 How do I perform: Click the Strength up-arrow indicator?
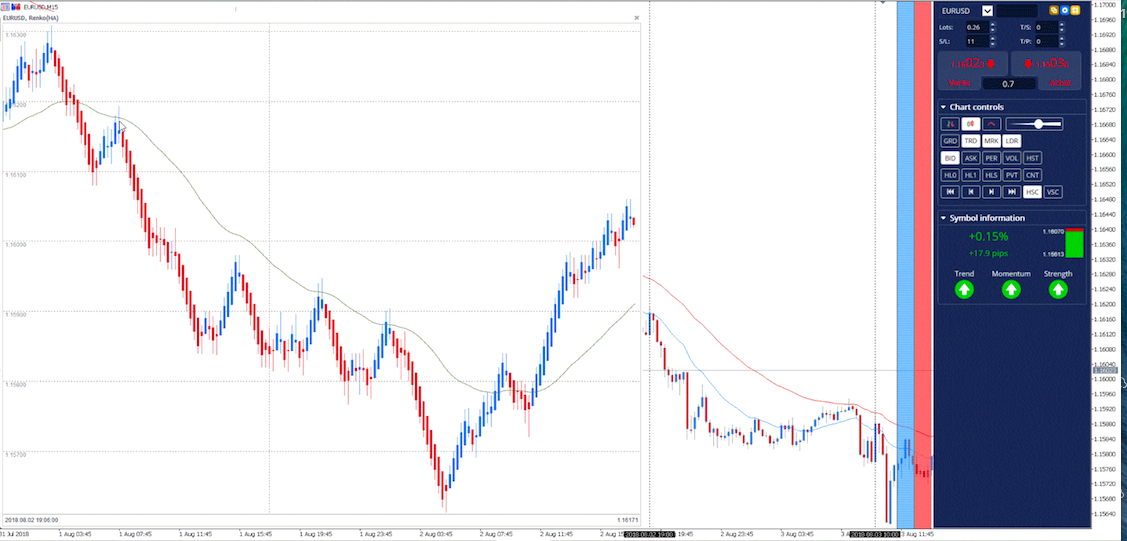1057,290
